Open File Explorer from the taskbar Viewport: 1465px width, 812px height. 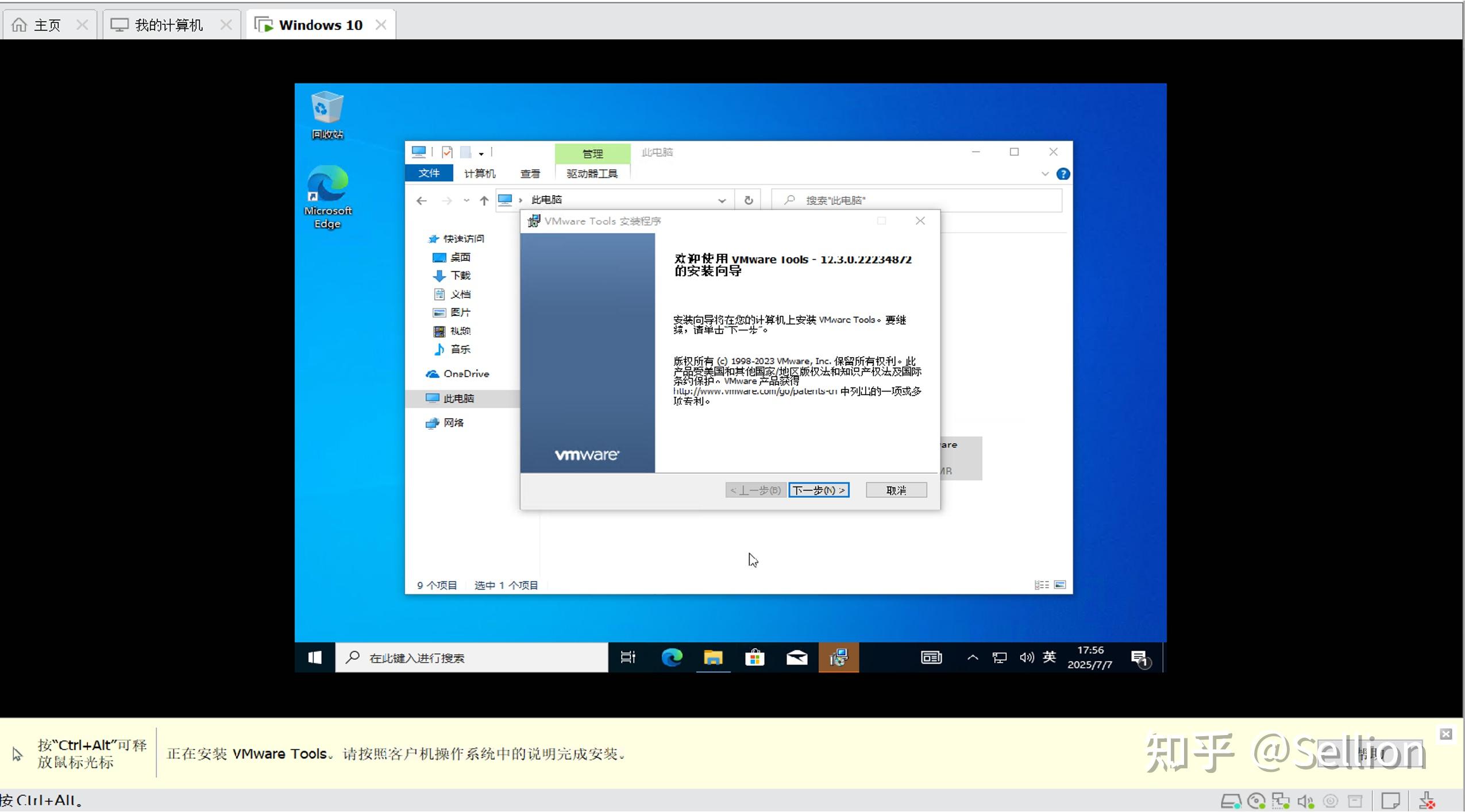712,658
